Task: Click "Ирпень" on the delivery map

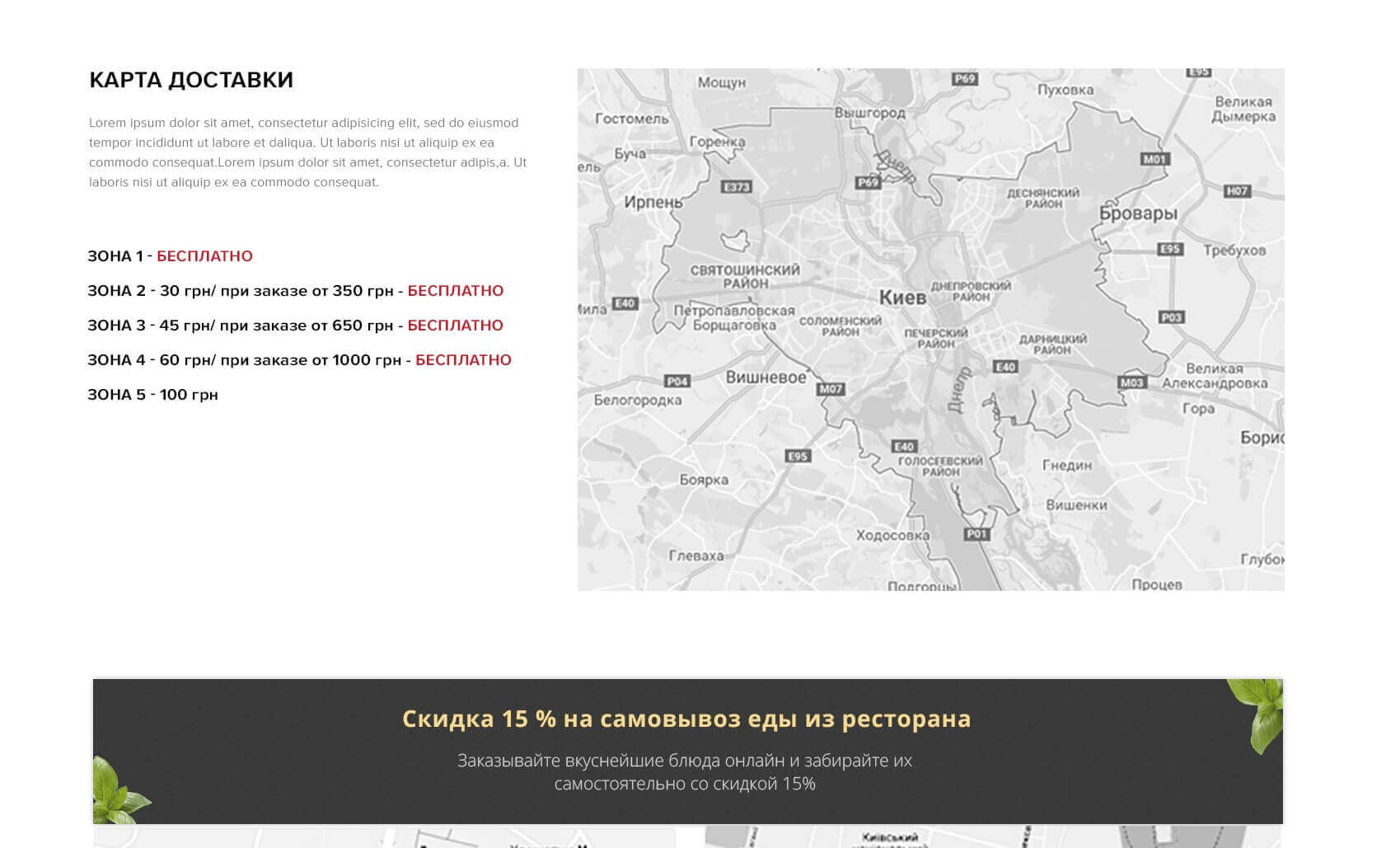Action: (x=653, y=202)
